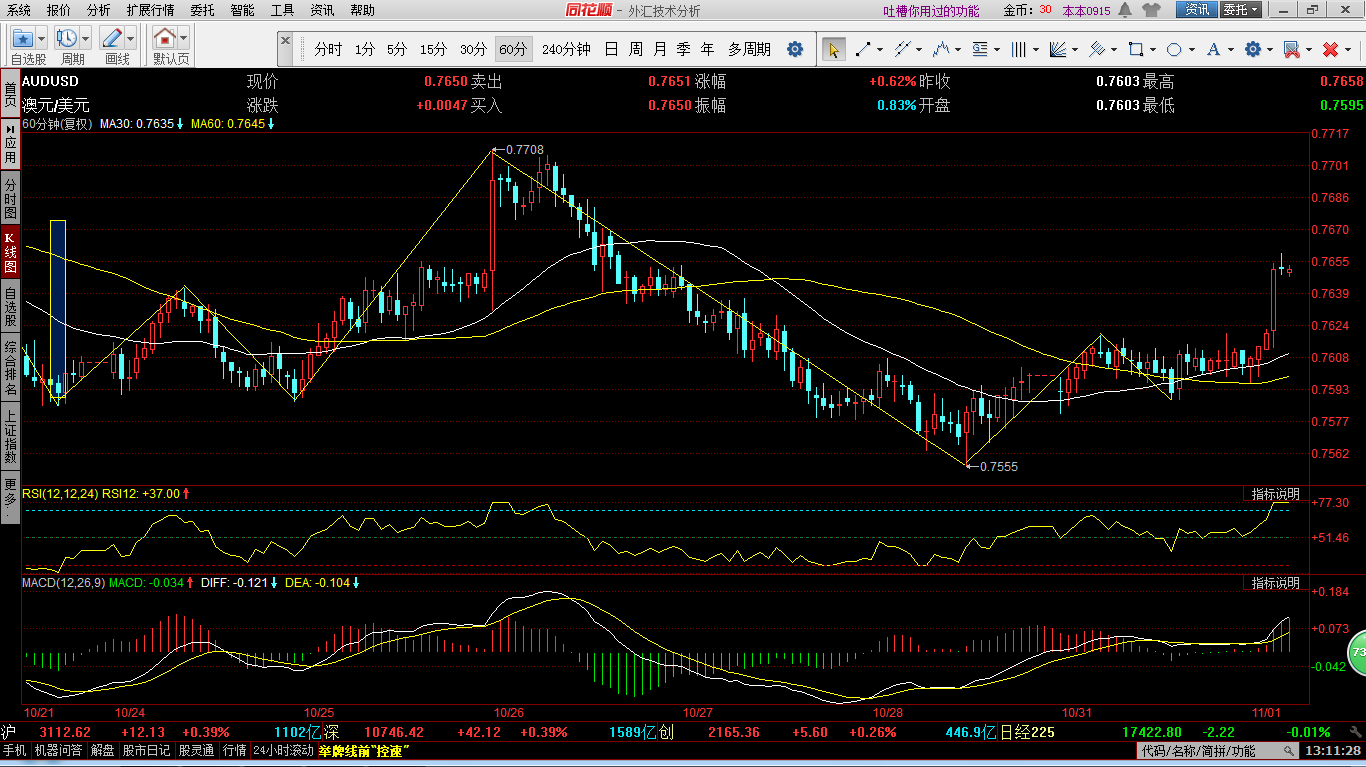Image resolution: width=1366 pixels, height=767 pixels.
Task: Click the 周期 clock icon
Action: pos(67,39)
